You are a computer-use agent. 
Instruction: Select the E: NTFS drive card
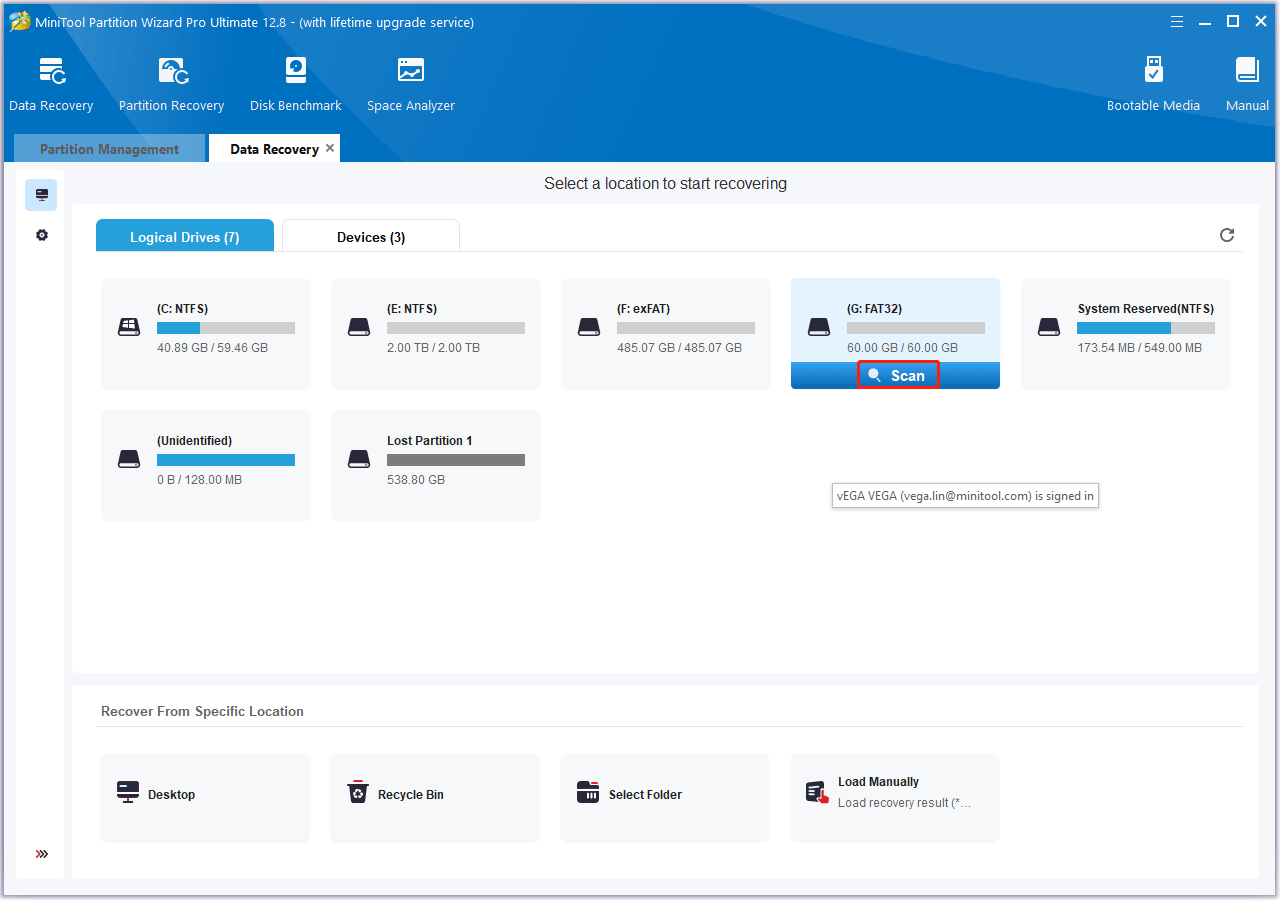tap(436, 334)
